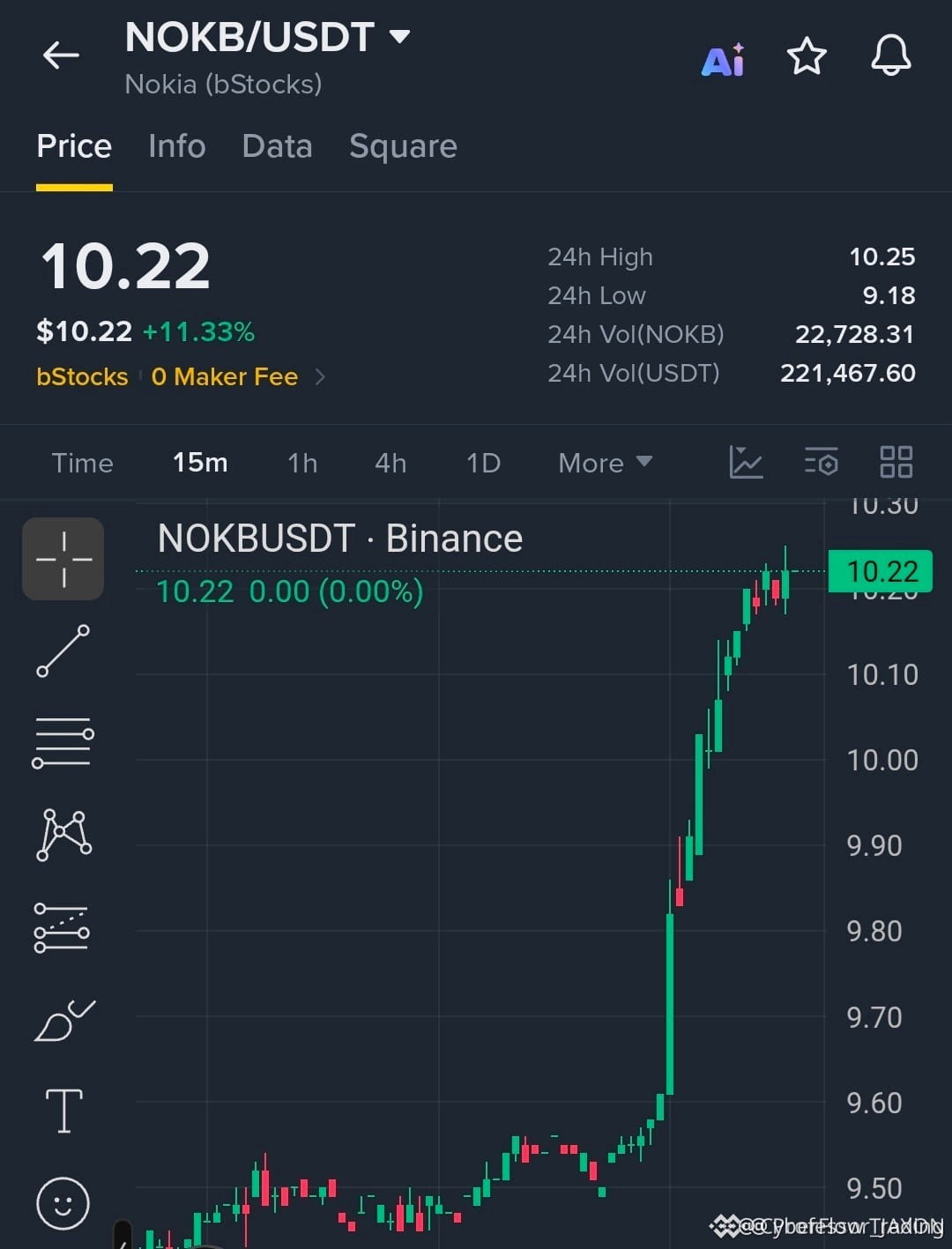Open the 0 Maker Fee link
This screenshot has width=952, height=1249.
point(225,377)
